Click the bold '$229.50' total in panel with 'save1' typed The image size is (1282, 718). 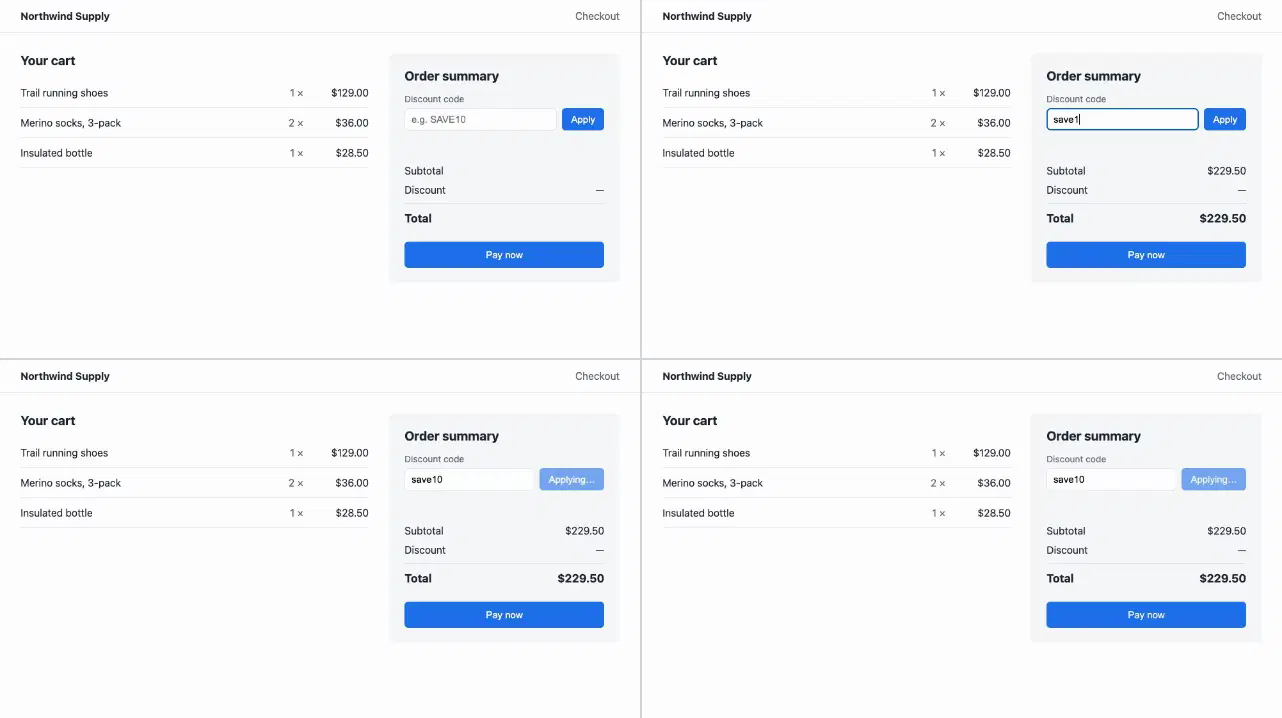coord(1222,218)
